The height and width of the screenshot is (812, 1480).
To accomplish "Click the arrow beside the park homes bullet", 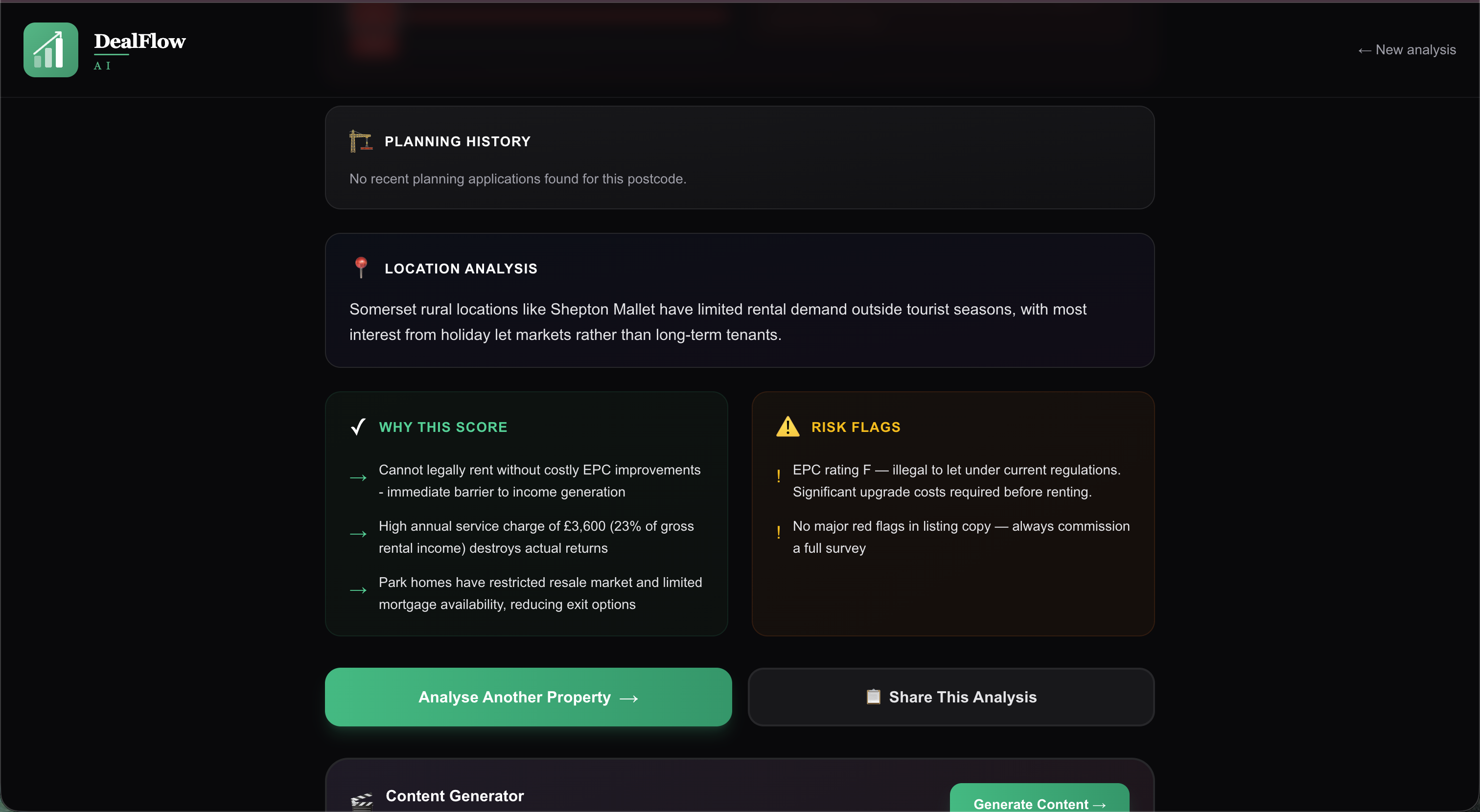I will coord(359,591).
